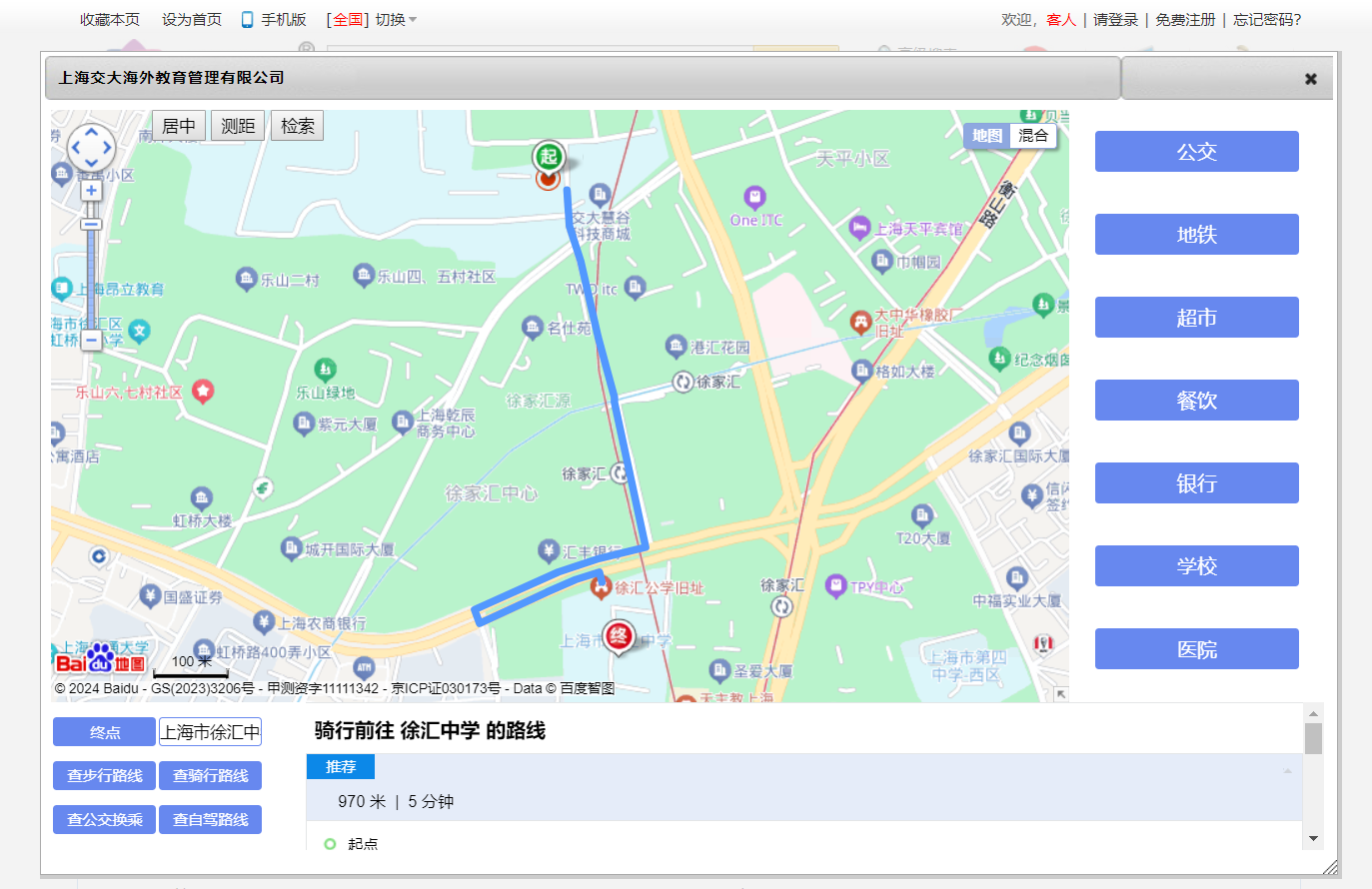
Task: Click the destination input field
Action: coord(210,732)
